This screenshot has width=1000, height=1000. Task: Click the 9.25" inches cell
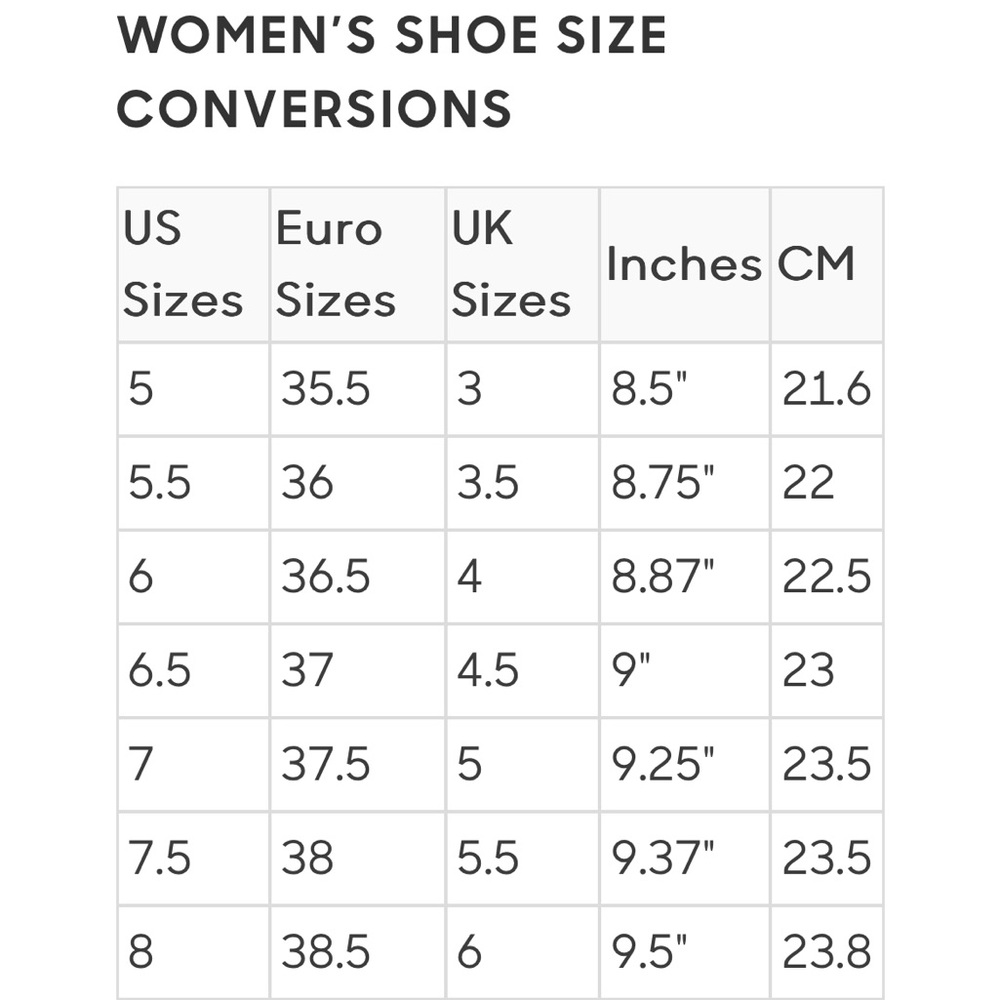[x=685, y=764]
